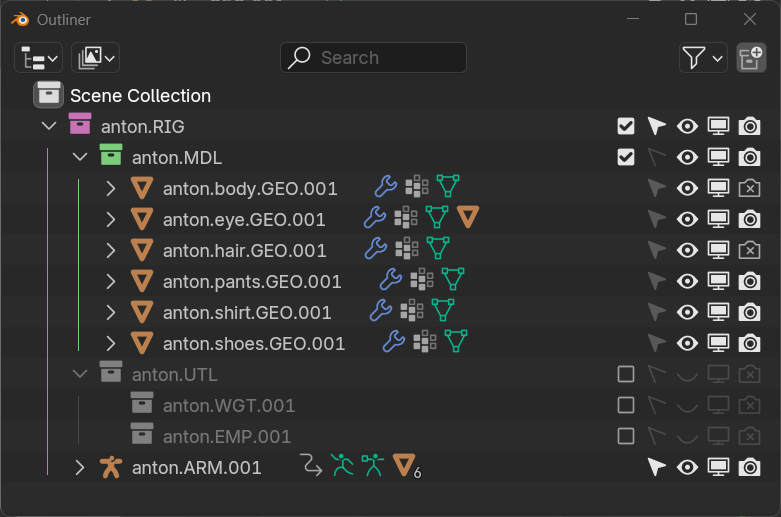Click the Blender logo in title bar
This screenshot has width=781, height=517.
pos(20,19)
